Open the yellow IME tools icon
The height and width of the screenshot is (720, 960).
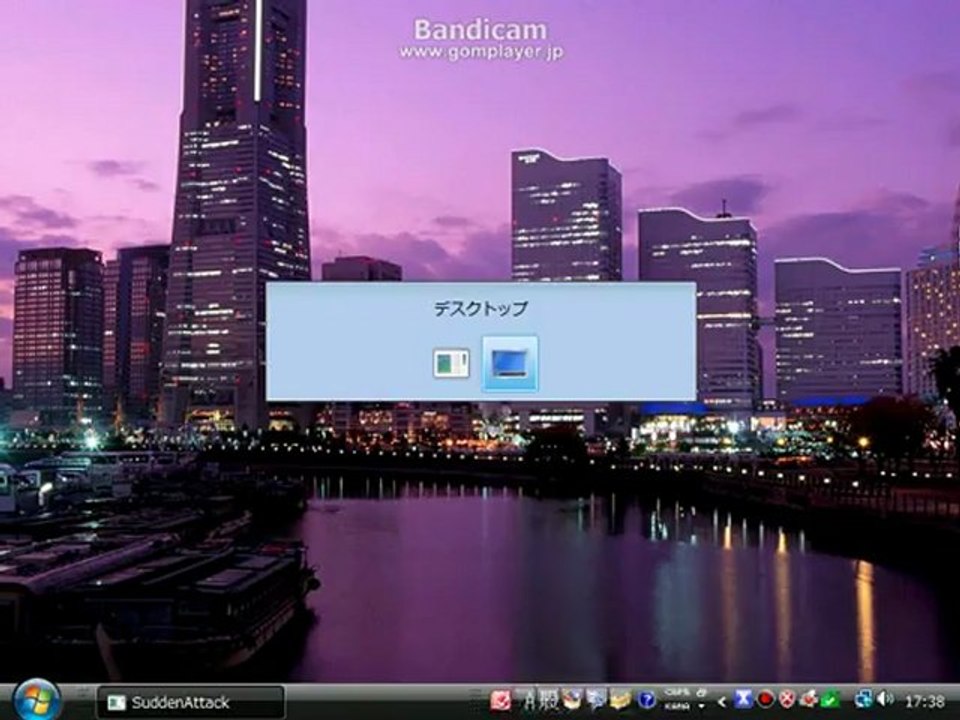tap(620, 700)
